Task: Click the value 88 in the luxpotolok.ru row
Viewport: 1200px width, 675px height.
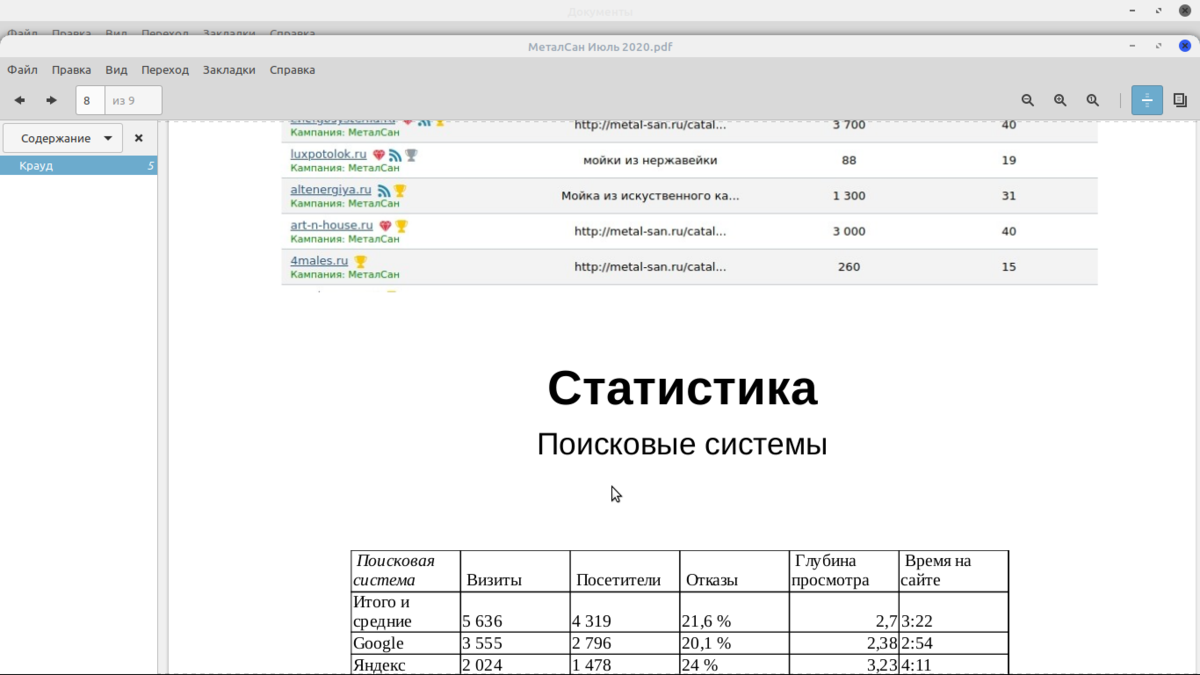Action: coord(849,160)
